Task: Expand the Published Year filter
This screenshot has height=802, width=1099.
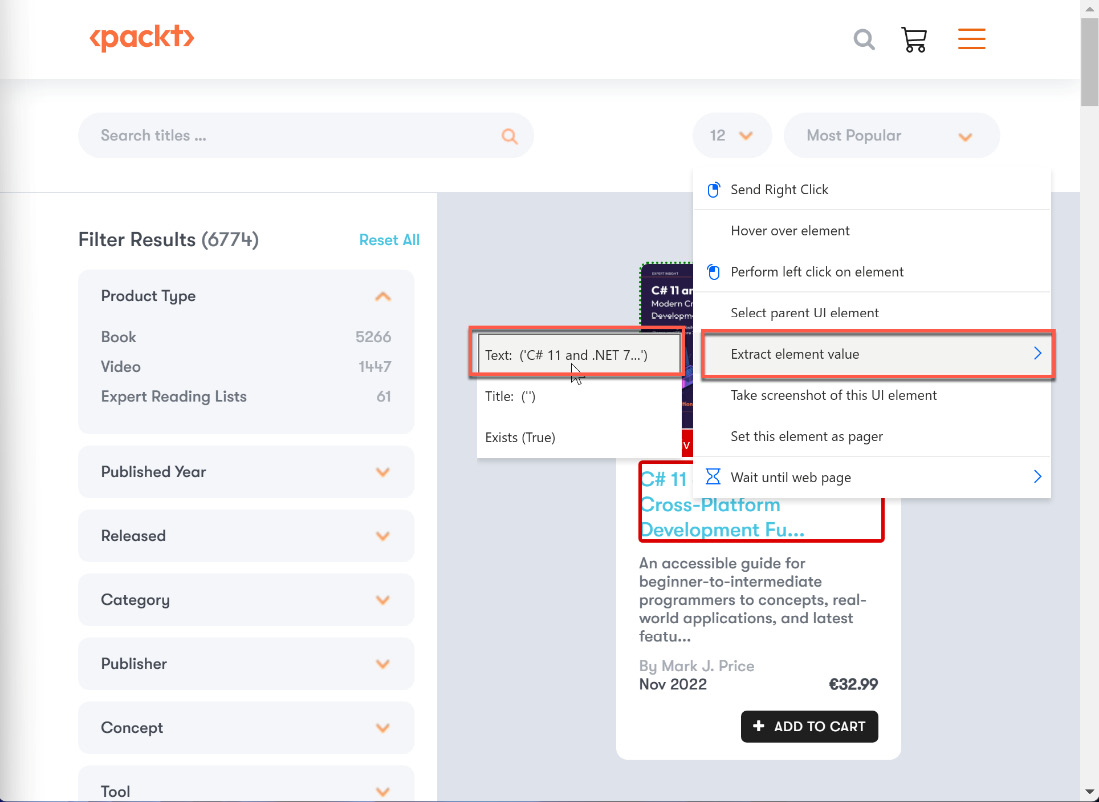Action: [383, 472]
